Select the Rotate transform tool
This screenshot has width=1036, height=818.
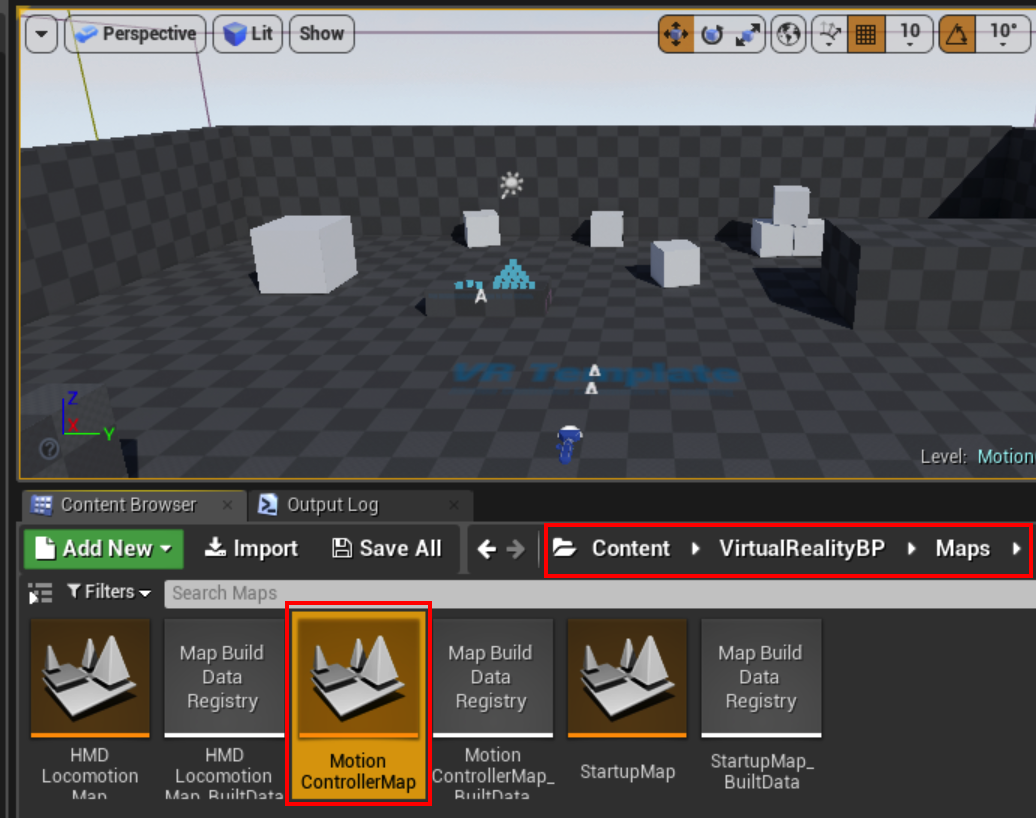708,33
